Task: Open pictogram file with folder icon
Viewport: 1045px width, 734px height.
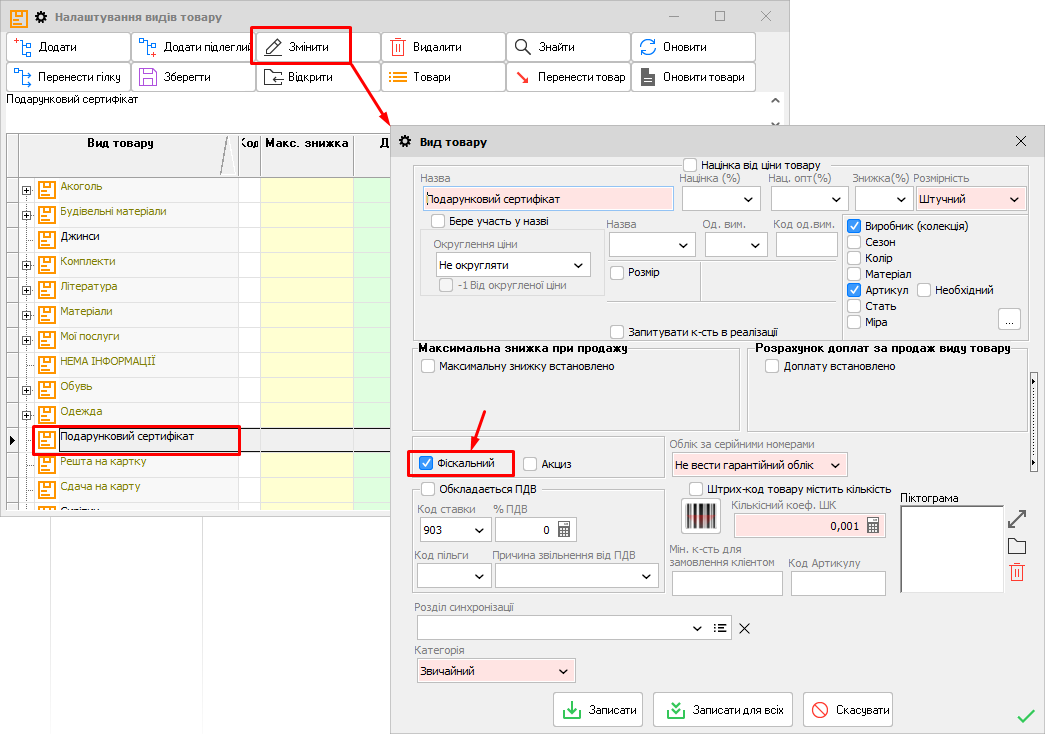Action: [1016, 546]
